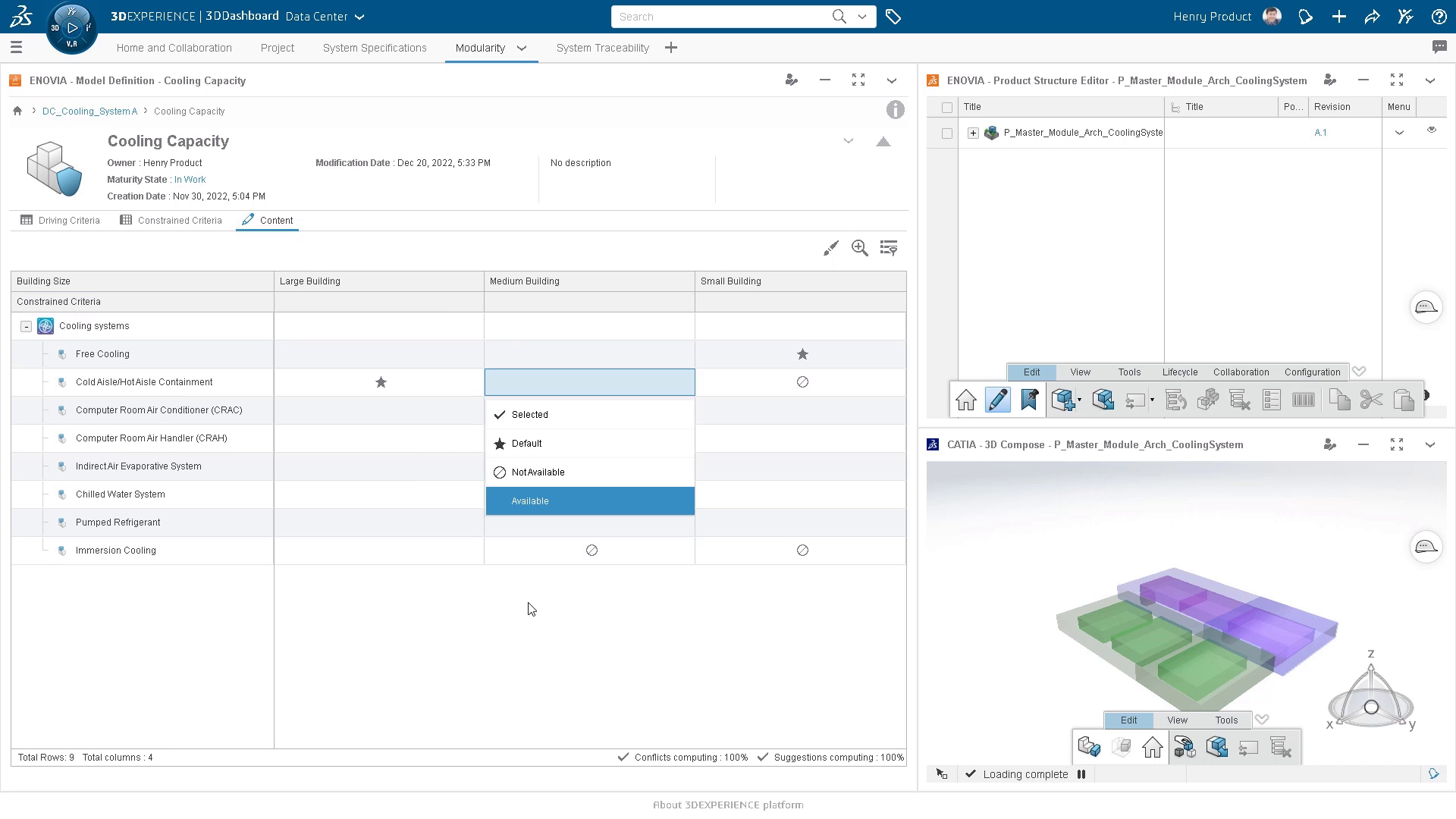Click the information icon in Model Definition
The height and width of the screenshot is (819, 1456).
[x=895, y=110]
